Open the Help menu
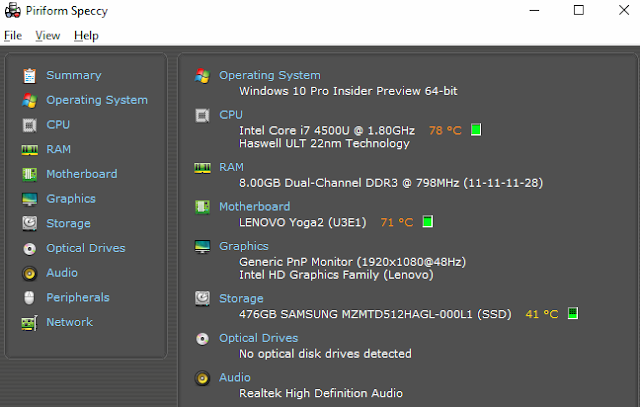This screenshot has height=407, width=640. tap(86, 36)
